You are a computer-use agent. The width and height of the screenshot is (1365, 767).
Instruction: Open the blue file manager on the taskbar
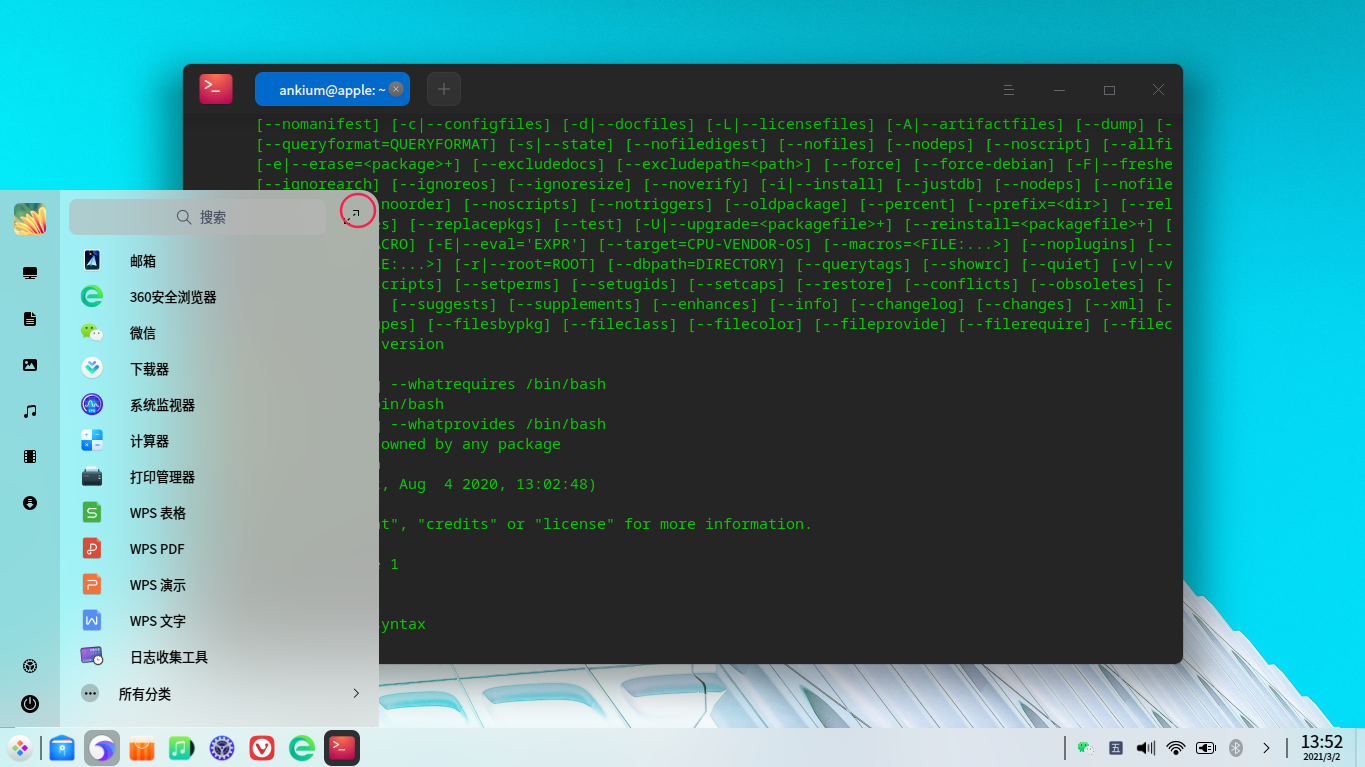coord(62,747)
